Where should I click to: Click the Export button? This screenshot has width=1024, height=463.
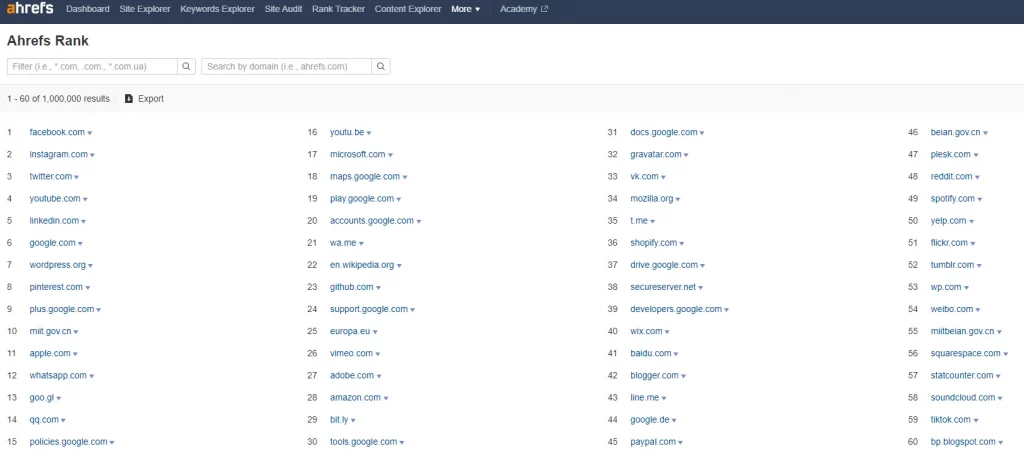click(x=144, y=99)
